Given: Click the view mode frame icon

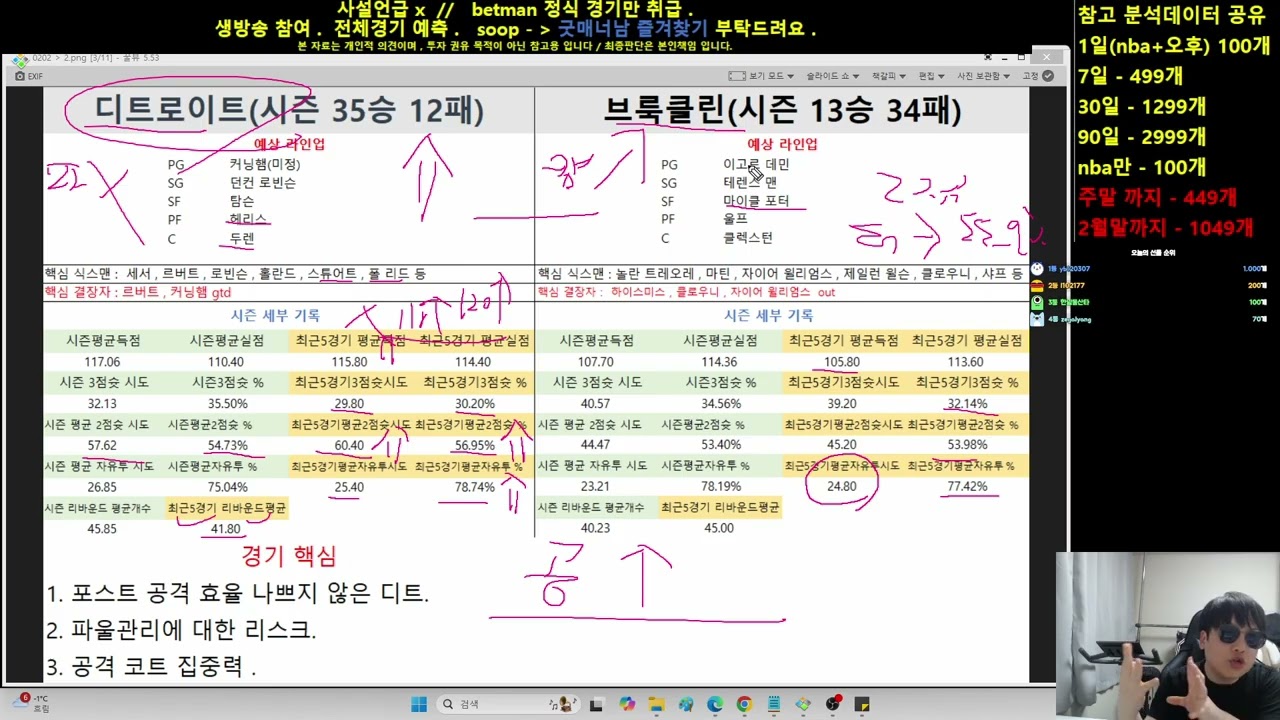Looking at the screenshot, I should point(737,76).
